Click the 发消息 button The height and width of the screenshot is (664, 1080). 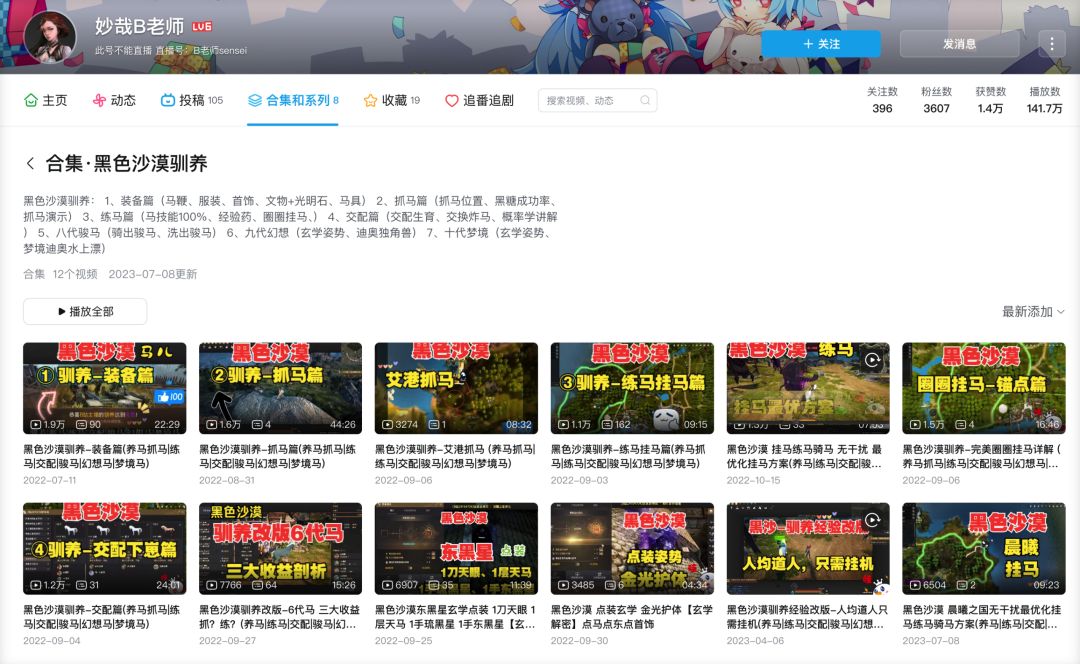click(959, 43)
